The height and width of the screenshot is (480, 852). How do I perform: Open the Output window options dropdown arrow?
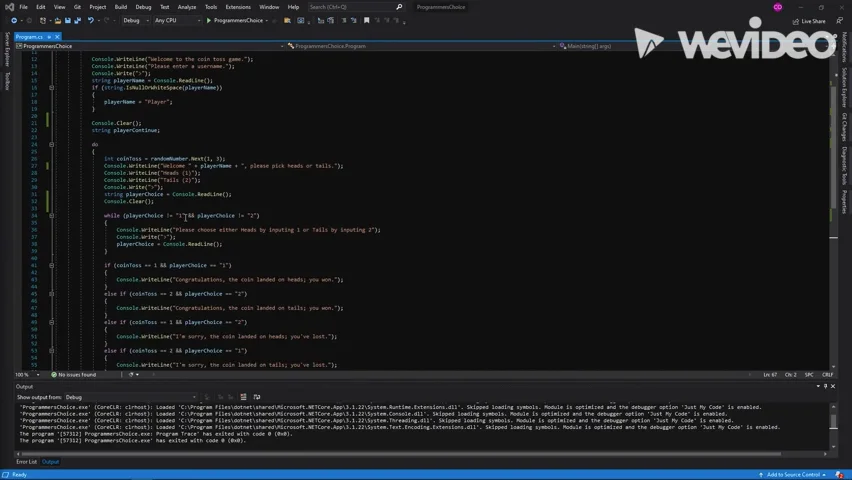818,387
